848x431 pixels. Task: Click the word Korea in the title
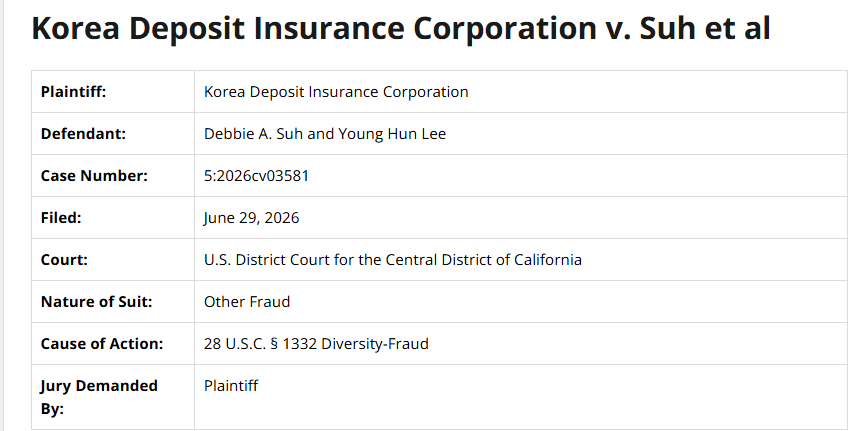75,28
